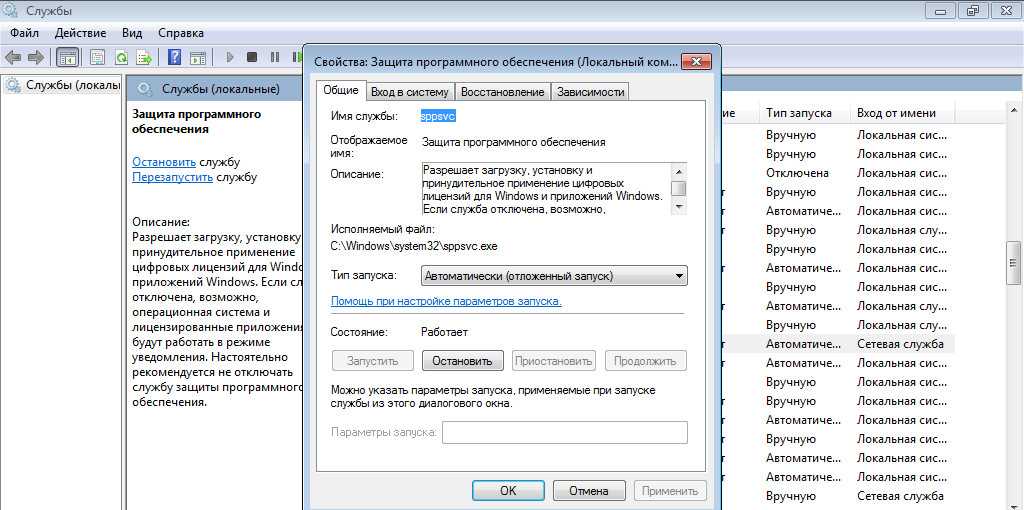Click the disabled Запустить button

pos(373,360)
